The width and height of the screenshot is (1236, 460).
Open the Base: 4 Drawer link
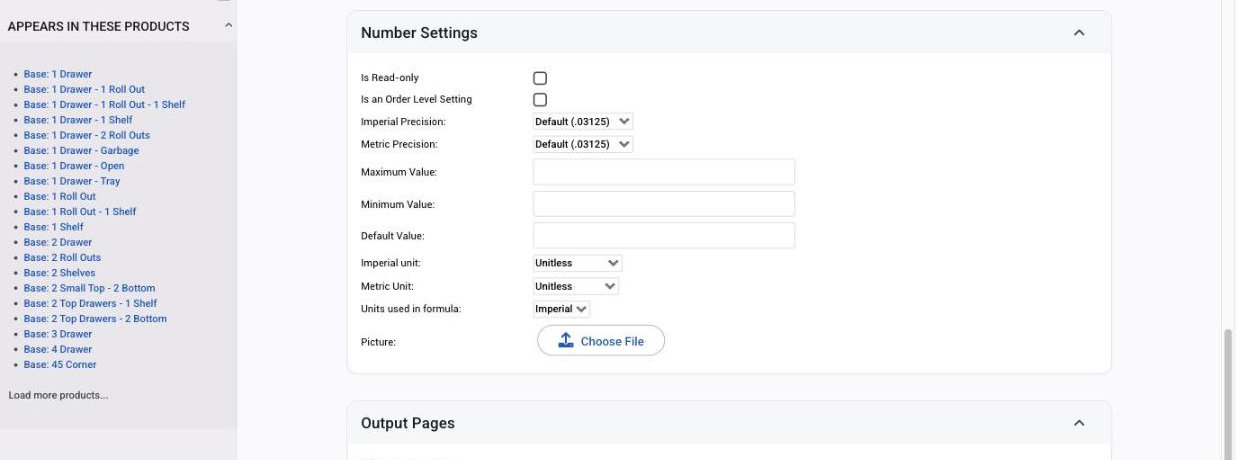[58, 349]
